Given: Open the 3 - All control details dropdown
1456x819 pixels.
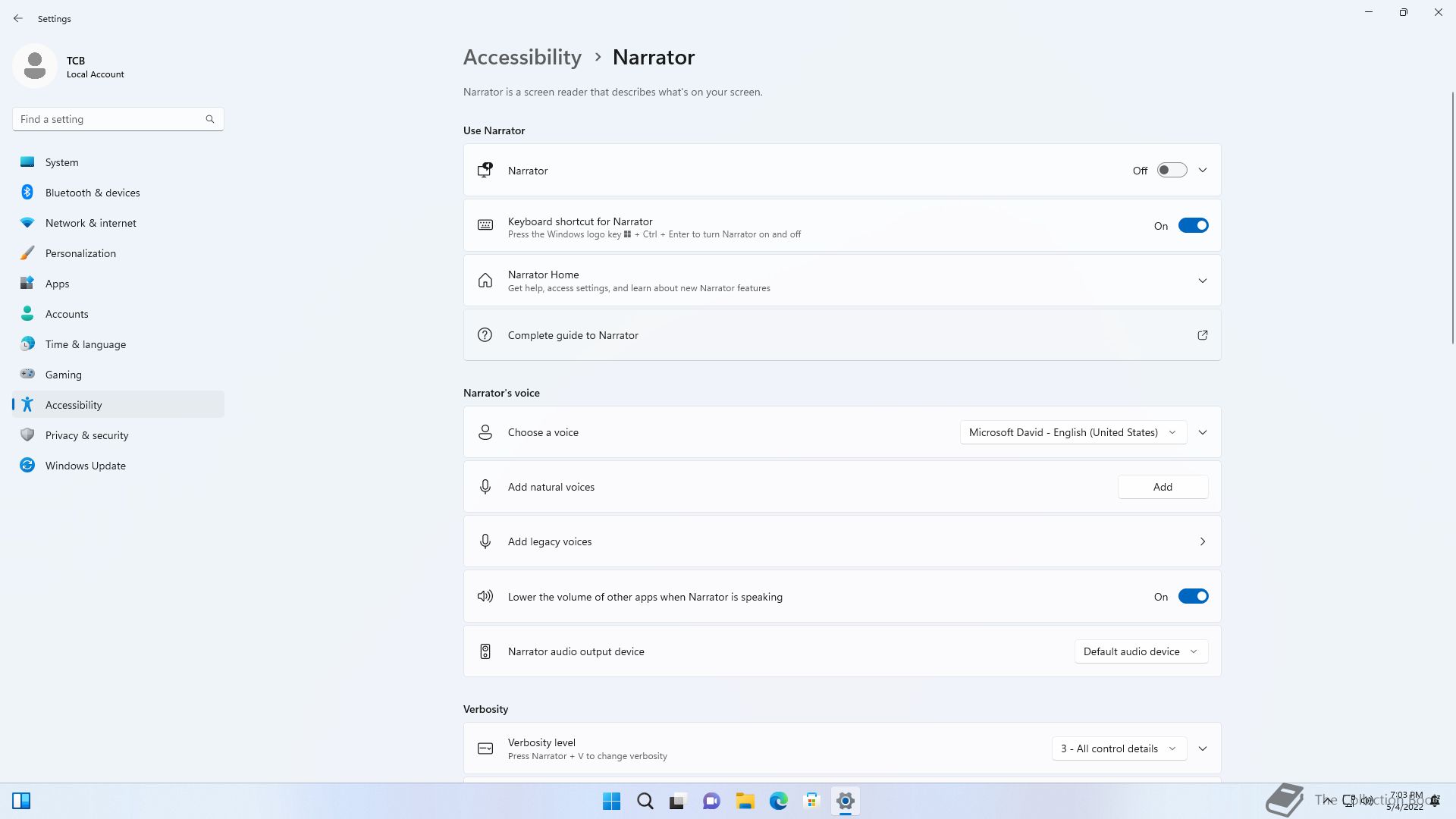Looking at the screenshot, I should (1119, 748).
